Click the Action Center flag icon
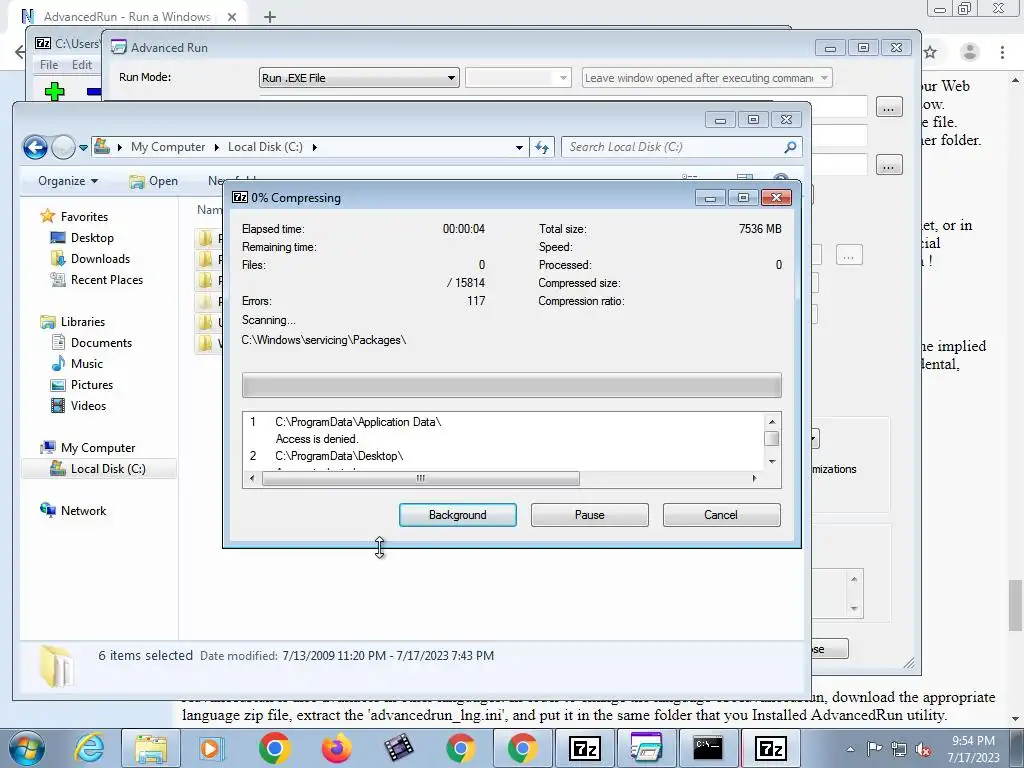The image size is (1024, 768). (x=874, y=749)
